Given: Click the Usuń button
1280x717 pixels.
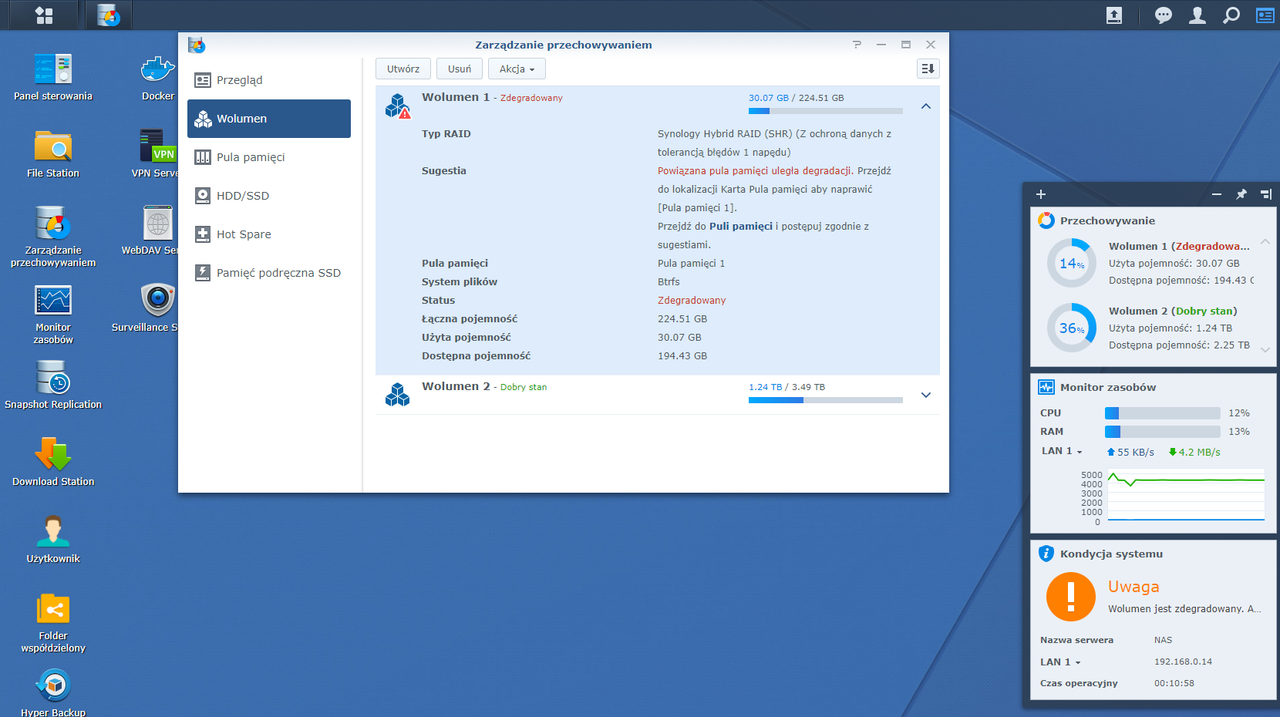Looking at the screenshot, I should (460, 68).
